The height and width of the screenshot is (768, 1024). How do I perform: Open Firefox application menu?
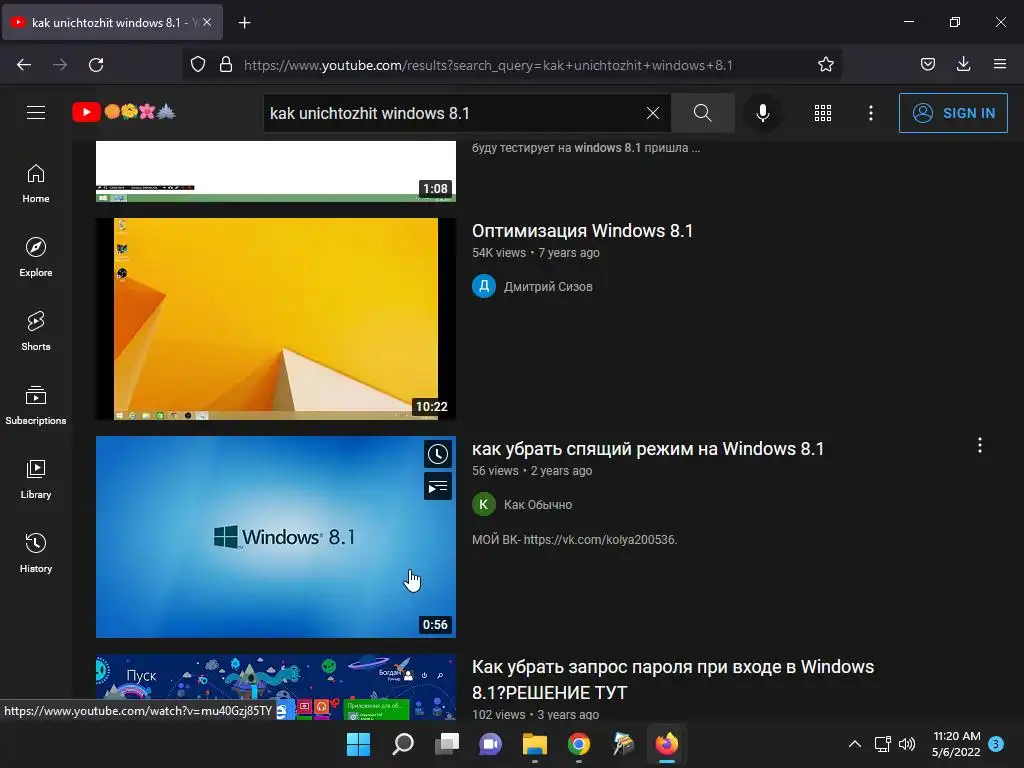tap(999, 65)
